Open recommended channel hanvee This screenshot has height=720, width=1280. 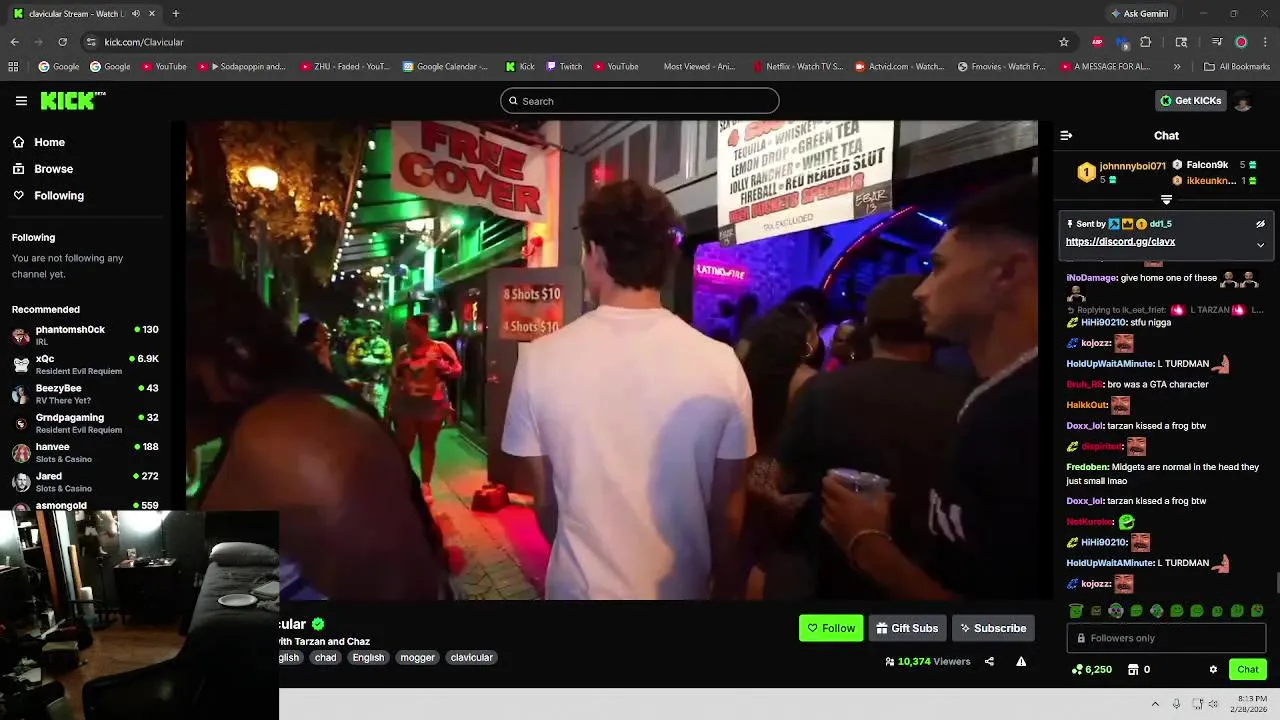(x=85, y=452)
